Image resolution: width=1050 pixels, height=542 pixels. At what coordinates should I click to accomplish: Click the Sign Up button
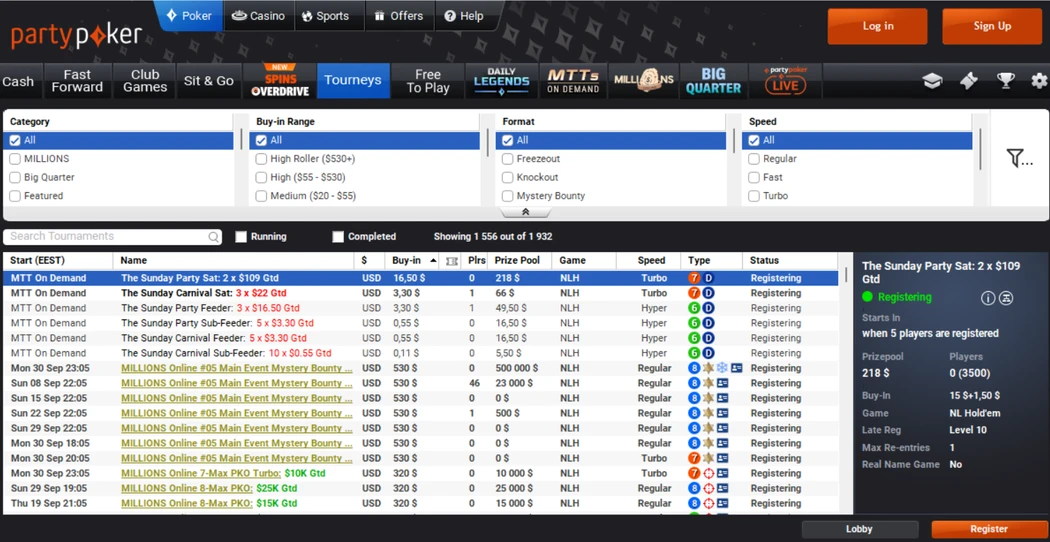992,26
